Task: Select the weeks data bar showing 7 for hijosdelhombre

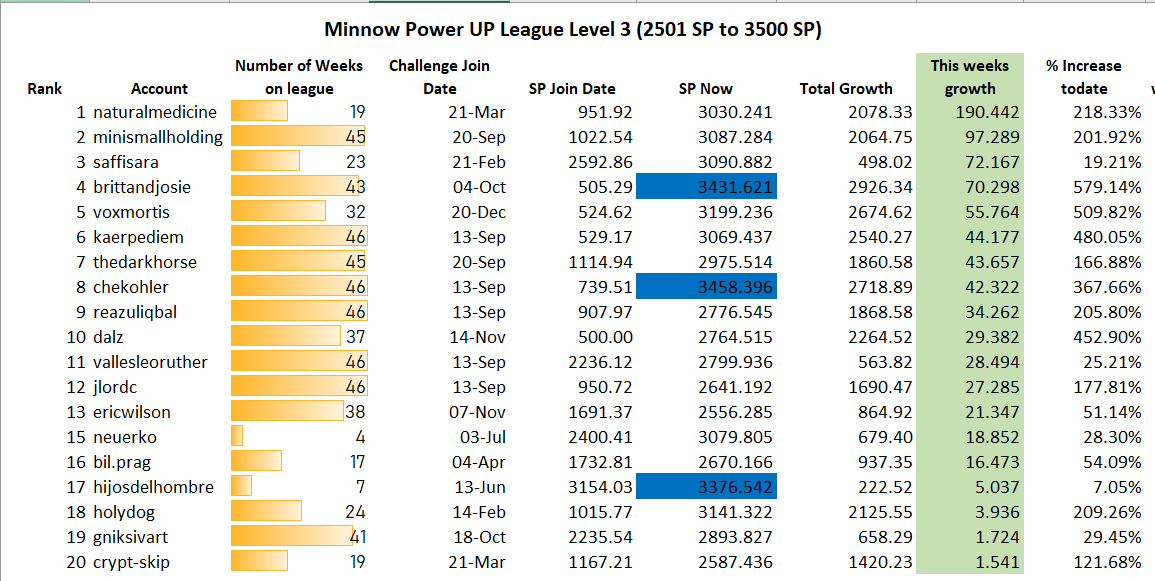Action: tap(241, 487)
